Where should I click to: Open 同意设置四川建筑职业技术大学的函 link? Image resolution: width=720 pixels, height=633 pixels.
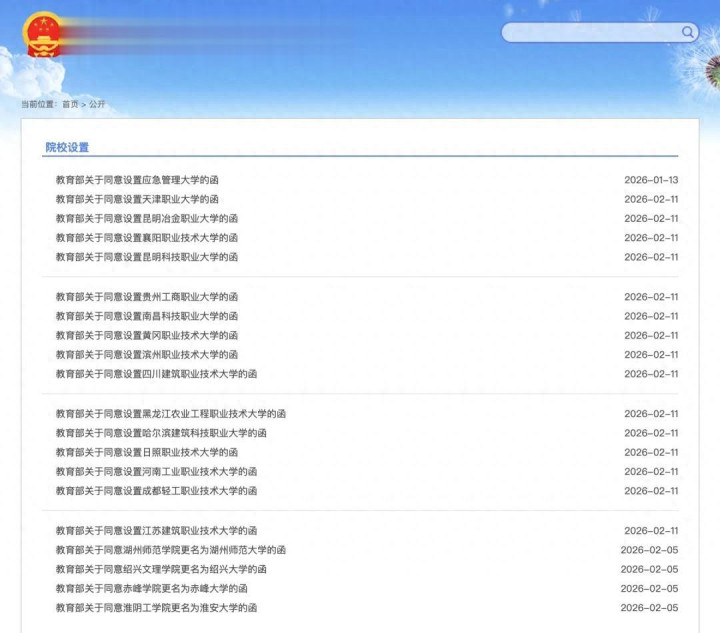pyautogui.click(x=157, y=374)
